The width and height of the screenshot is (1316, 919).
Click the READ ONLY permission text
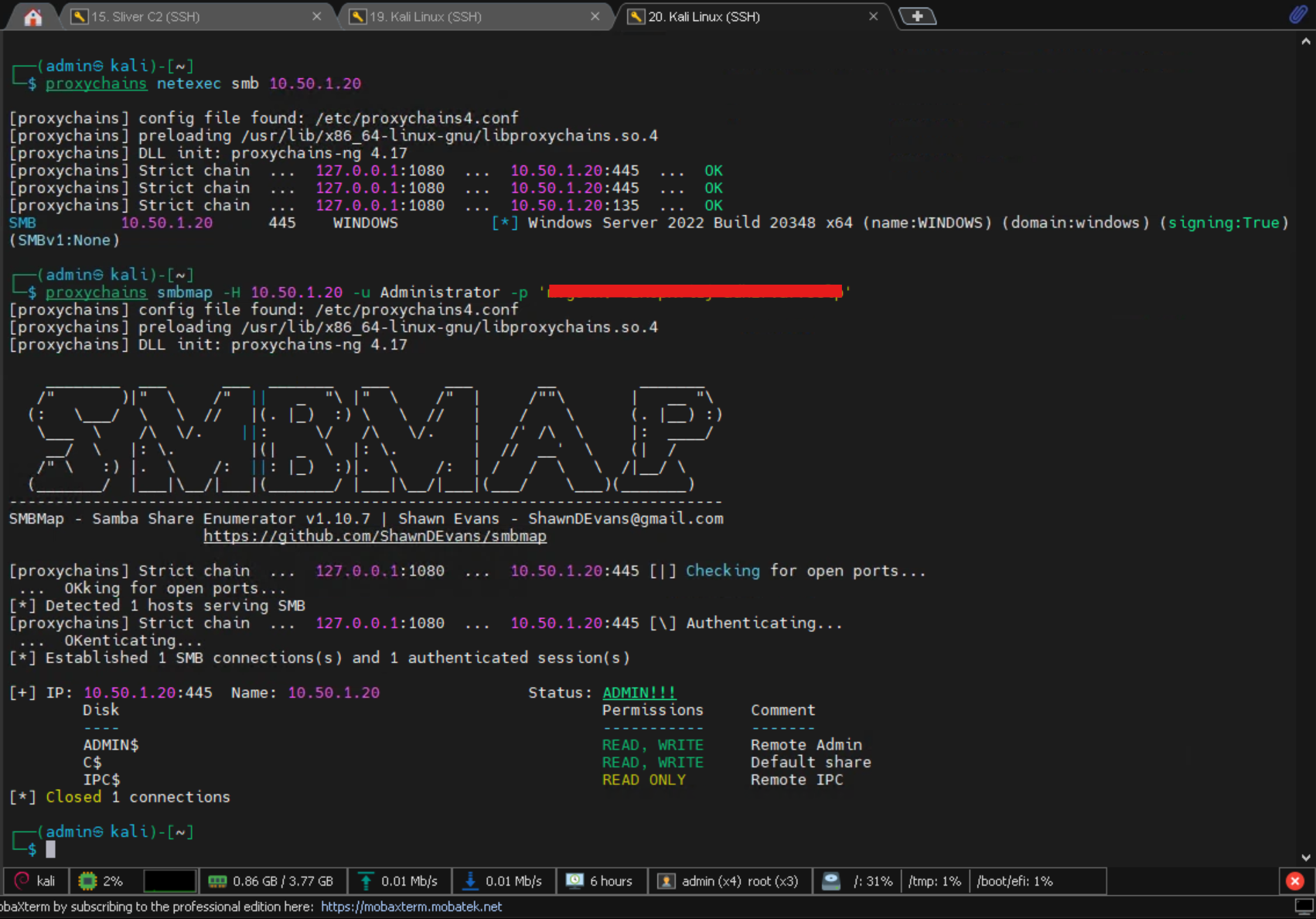644,780
